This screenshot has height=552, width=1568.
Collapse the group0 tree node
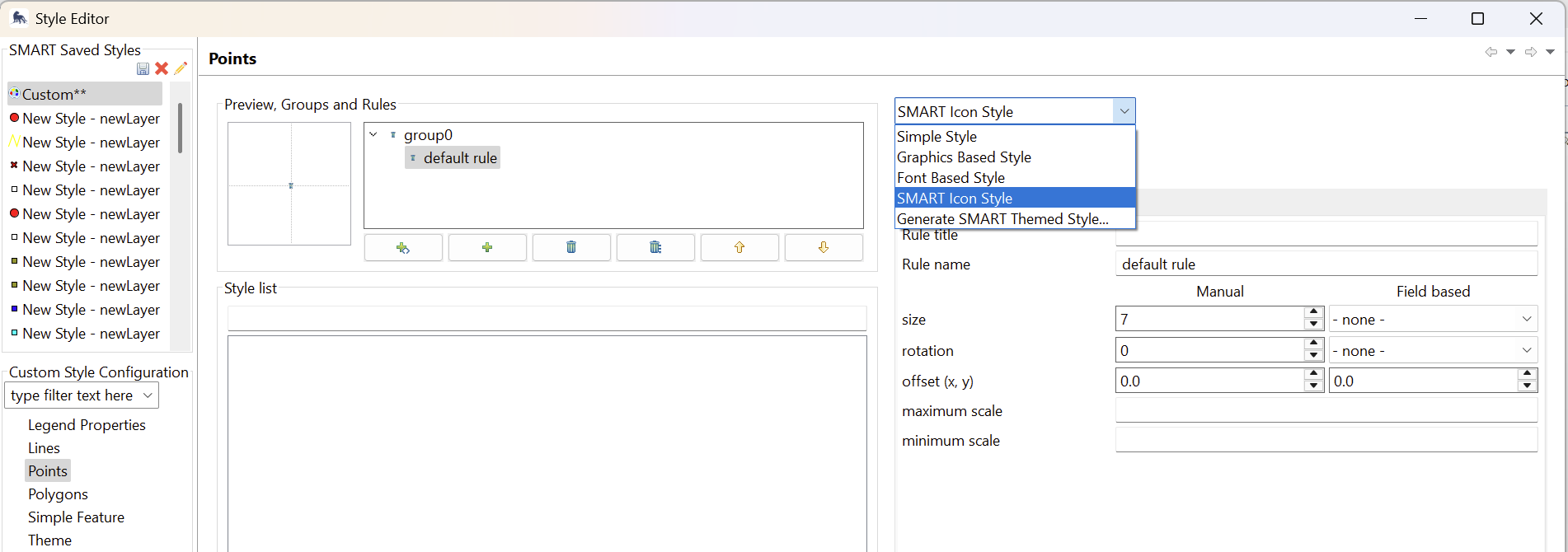coord(373,135)
